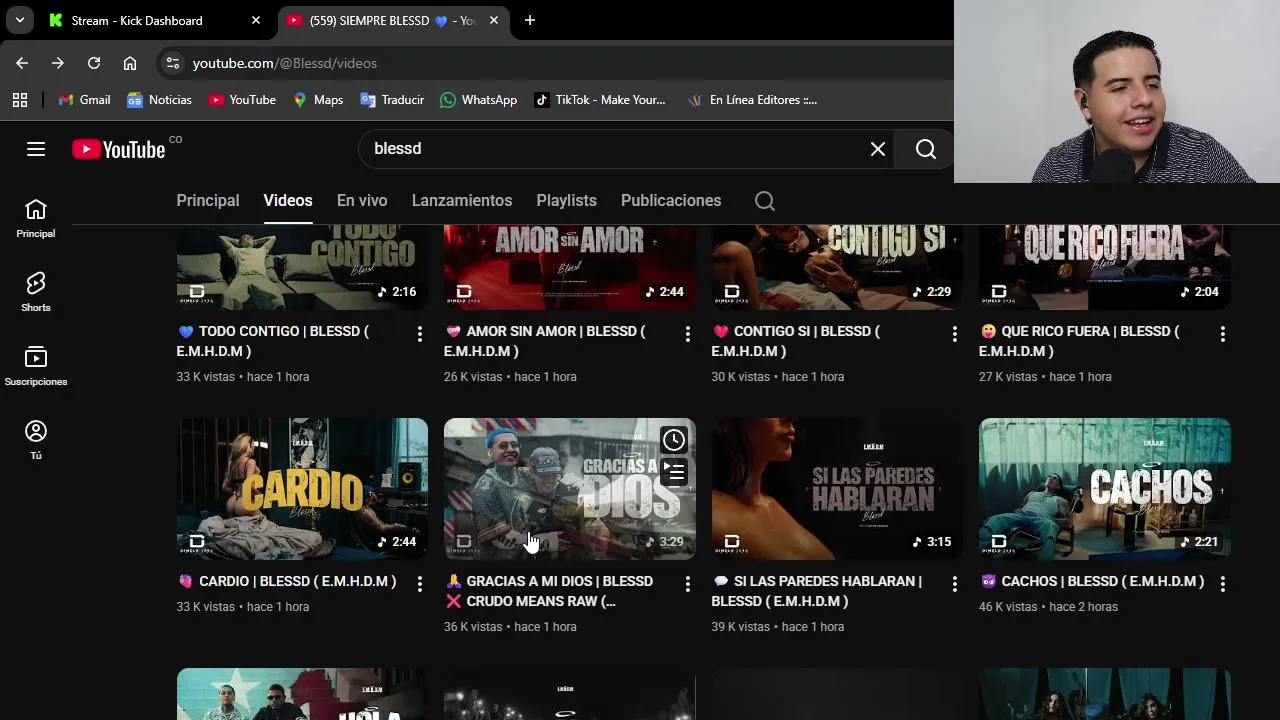Switch to the Stream - Kick Dashboard tab
The image size is (1280, 720).
click(x=155, y=20)
